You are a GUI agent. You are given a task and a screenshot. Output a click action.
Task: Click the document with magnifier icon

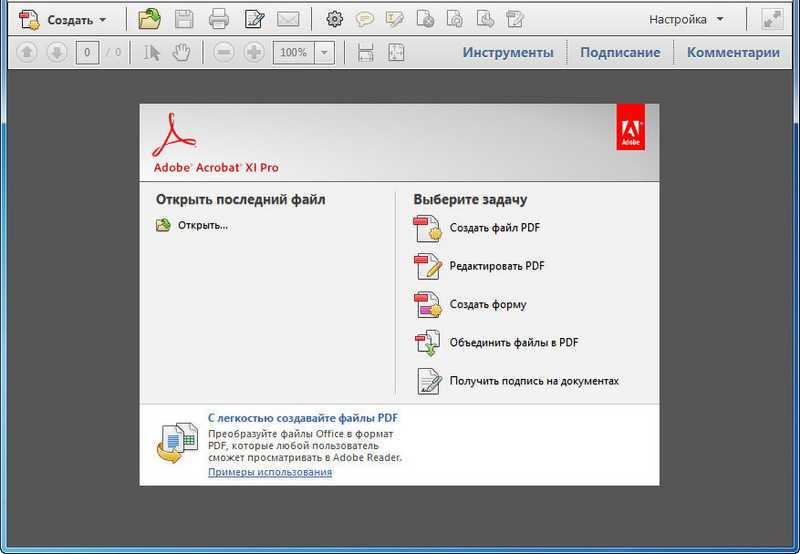click(x=455, y=19)
